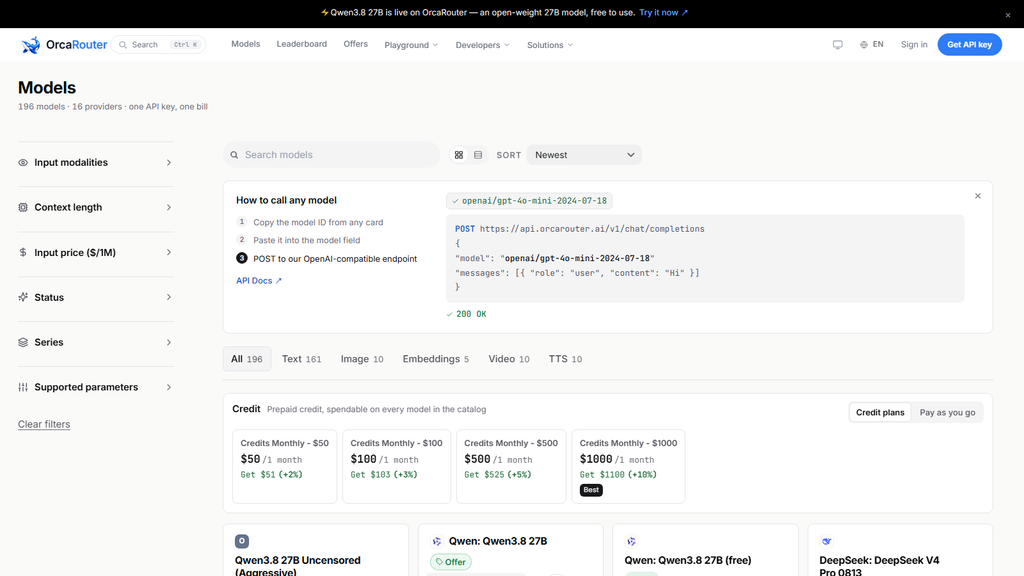The image size is (1024, 576).
Task: Choose the Credits Monthly - $100 plan
Action: pos(396,466)
